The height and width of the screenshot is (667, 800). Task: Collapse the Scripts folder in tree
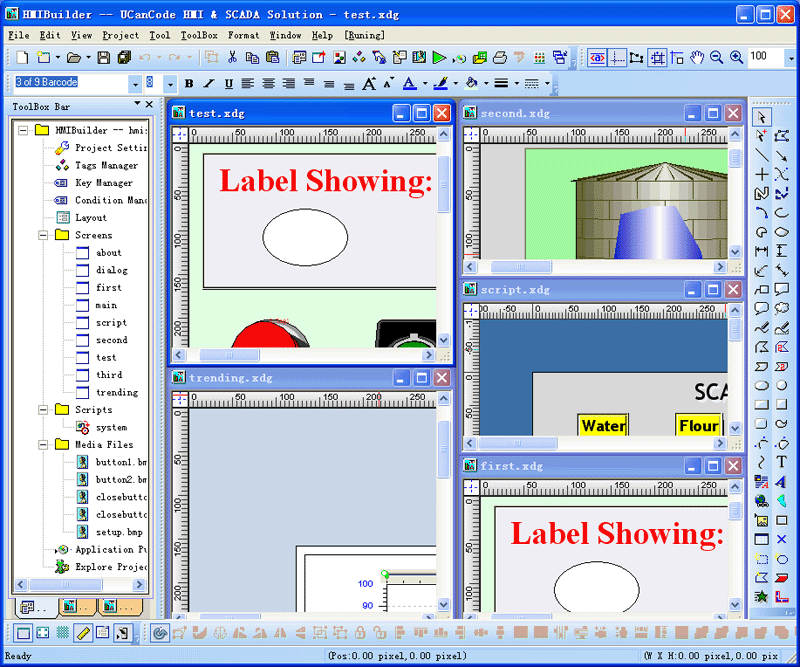coord(42,410)
